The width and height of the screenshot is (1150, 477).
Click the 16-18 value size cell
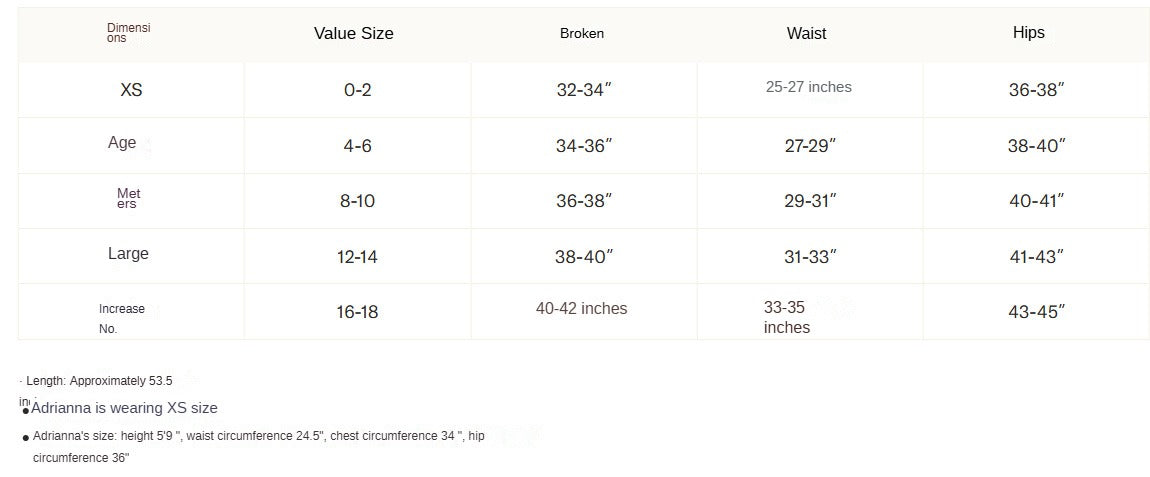357,312
